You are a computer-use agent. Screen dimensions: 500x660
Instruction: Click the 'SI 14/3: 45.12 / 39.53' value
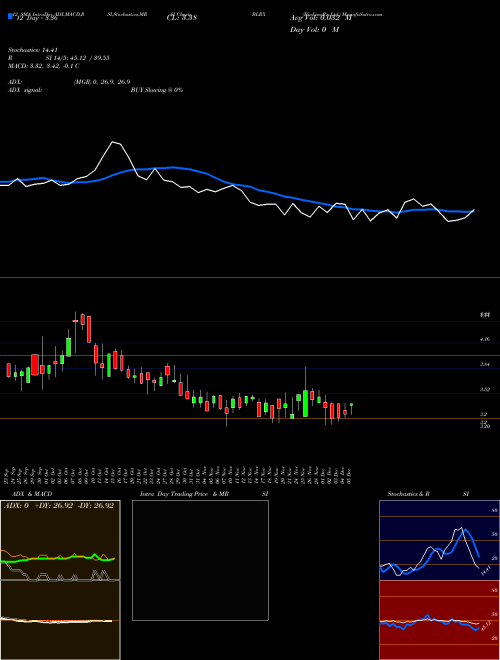(78, 58)
